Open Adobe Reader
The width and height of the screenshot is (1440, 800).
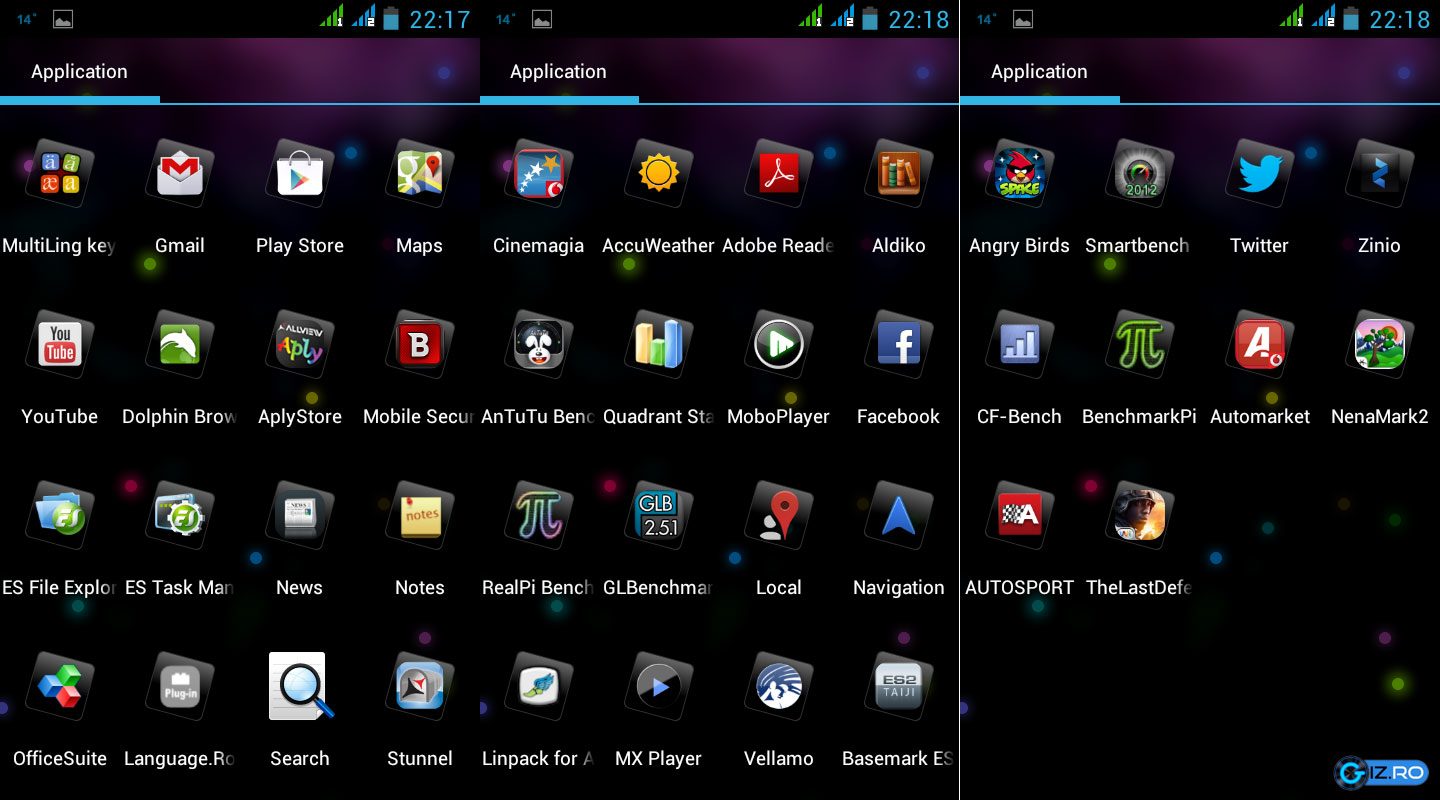point(779,173)
